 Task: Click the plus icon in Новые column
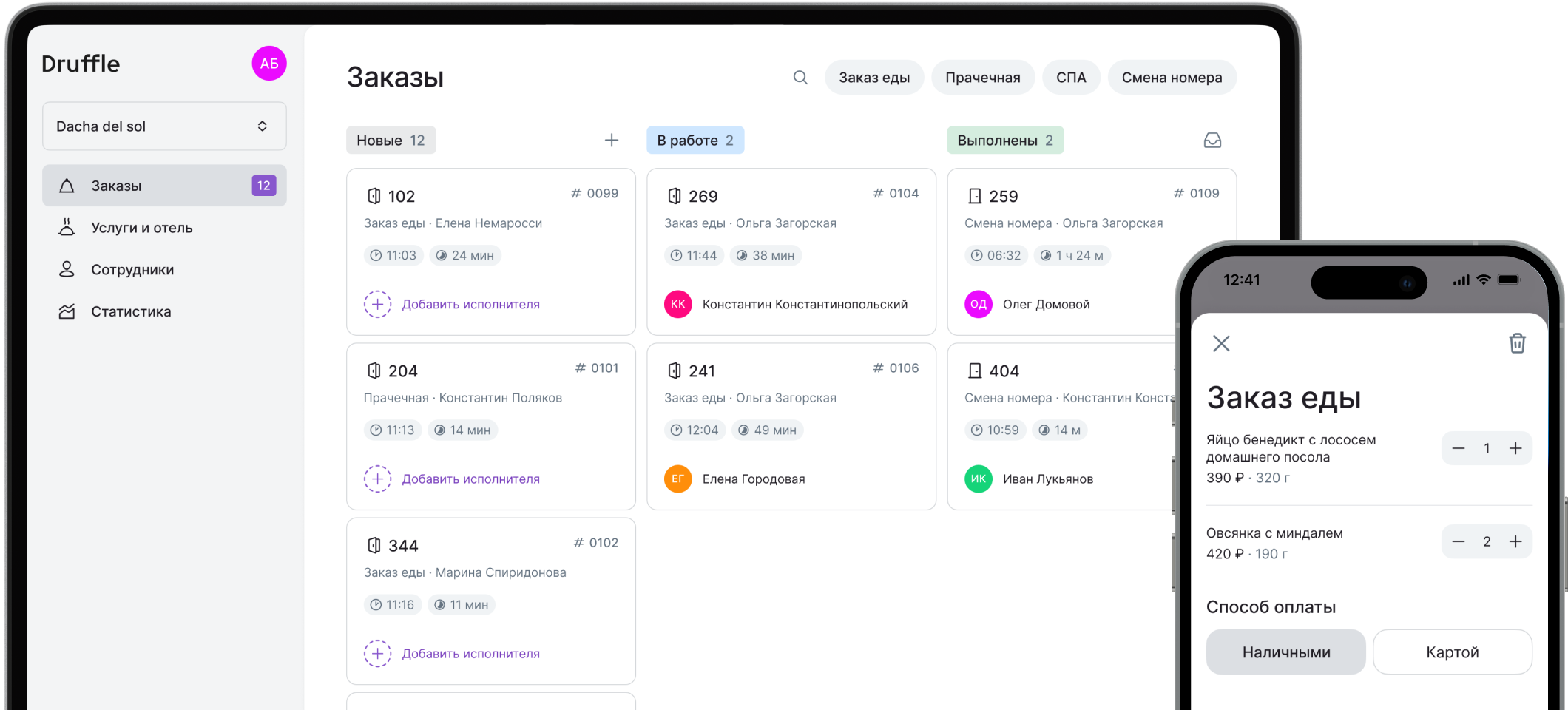tap(612, 141)
